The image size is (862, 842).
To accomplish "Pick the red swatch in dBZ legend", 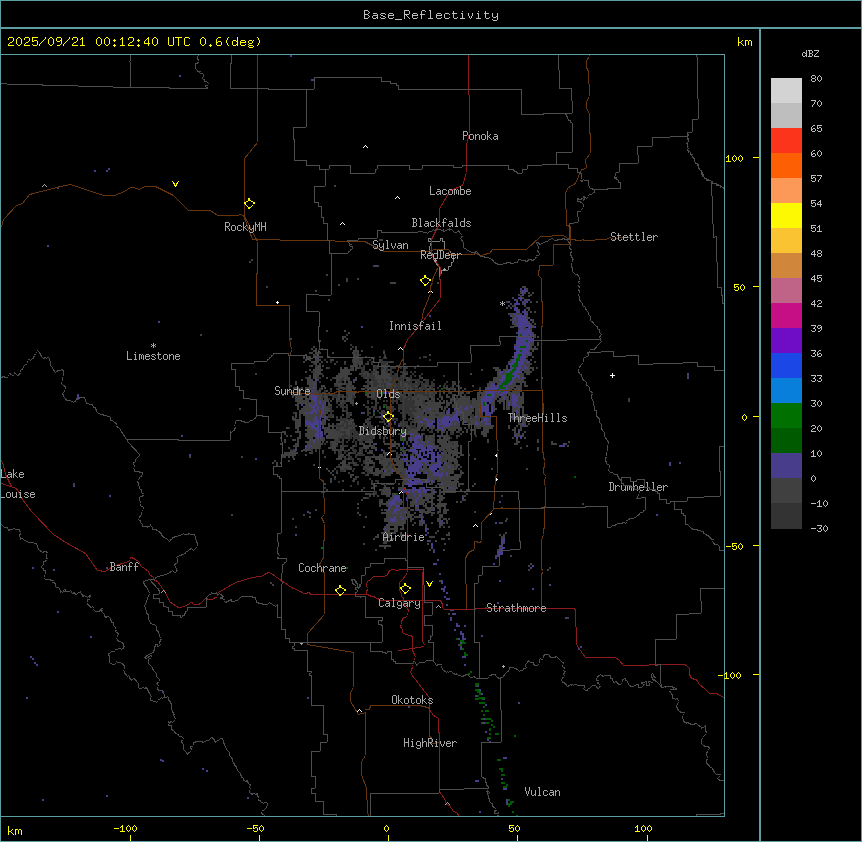I will pos(786,140).
